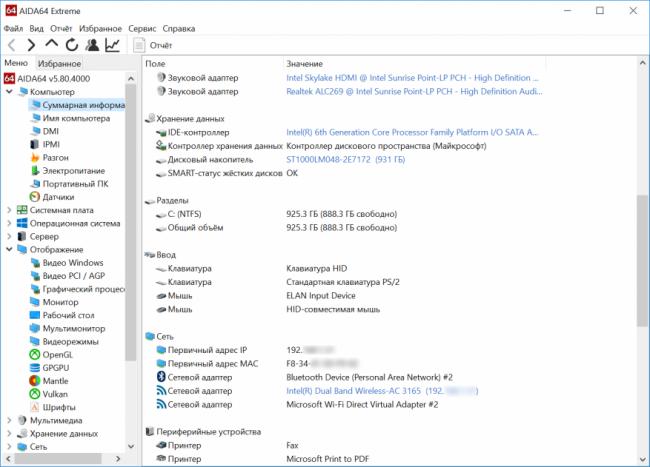Select the Рабочий стол icon

pyautogui.click(x=35, y=315)
